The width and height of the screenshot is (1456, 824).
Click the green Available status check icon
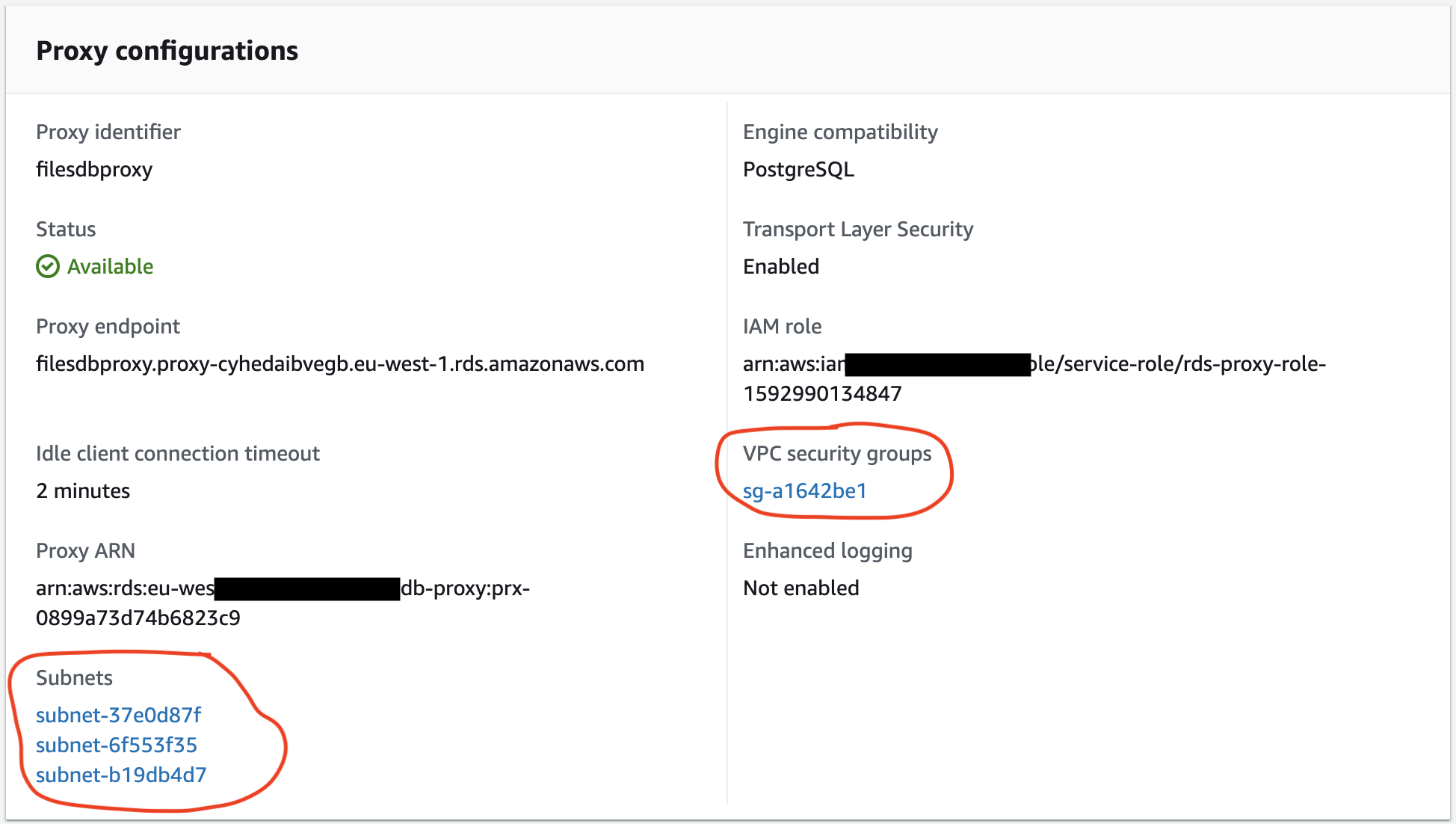48,266
